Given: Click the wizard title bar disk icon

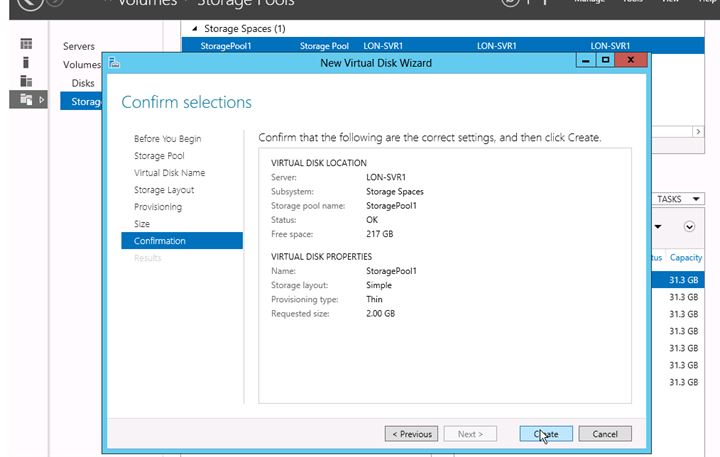Looking at the screenshot, I should point(115,63).
